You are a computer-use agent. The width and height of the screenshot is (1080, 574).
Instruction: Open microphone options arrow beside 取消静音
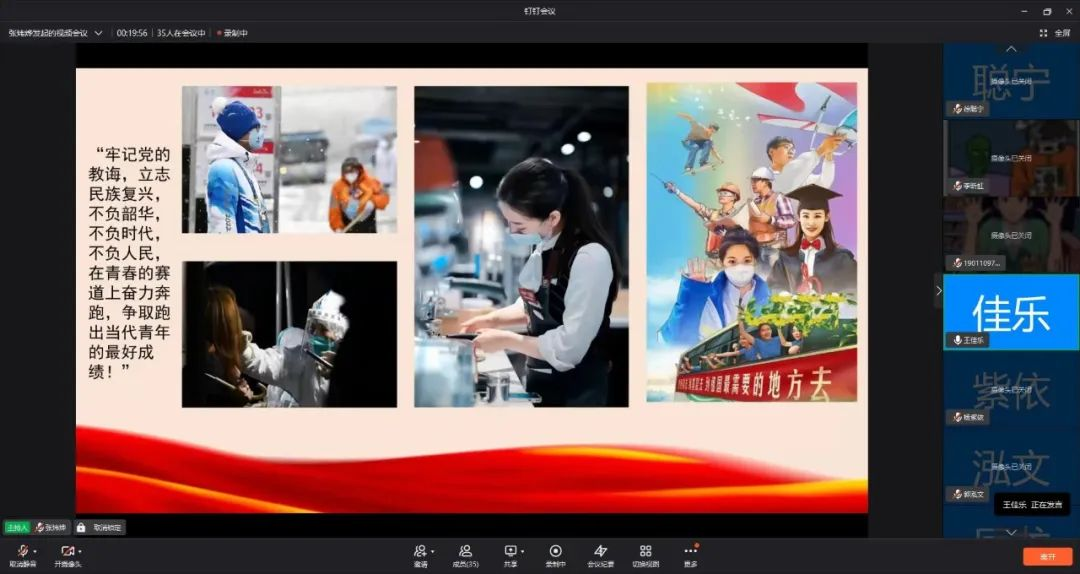(x=35, y=551)
